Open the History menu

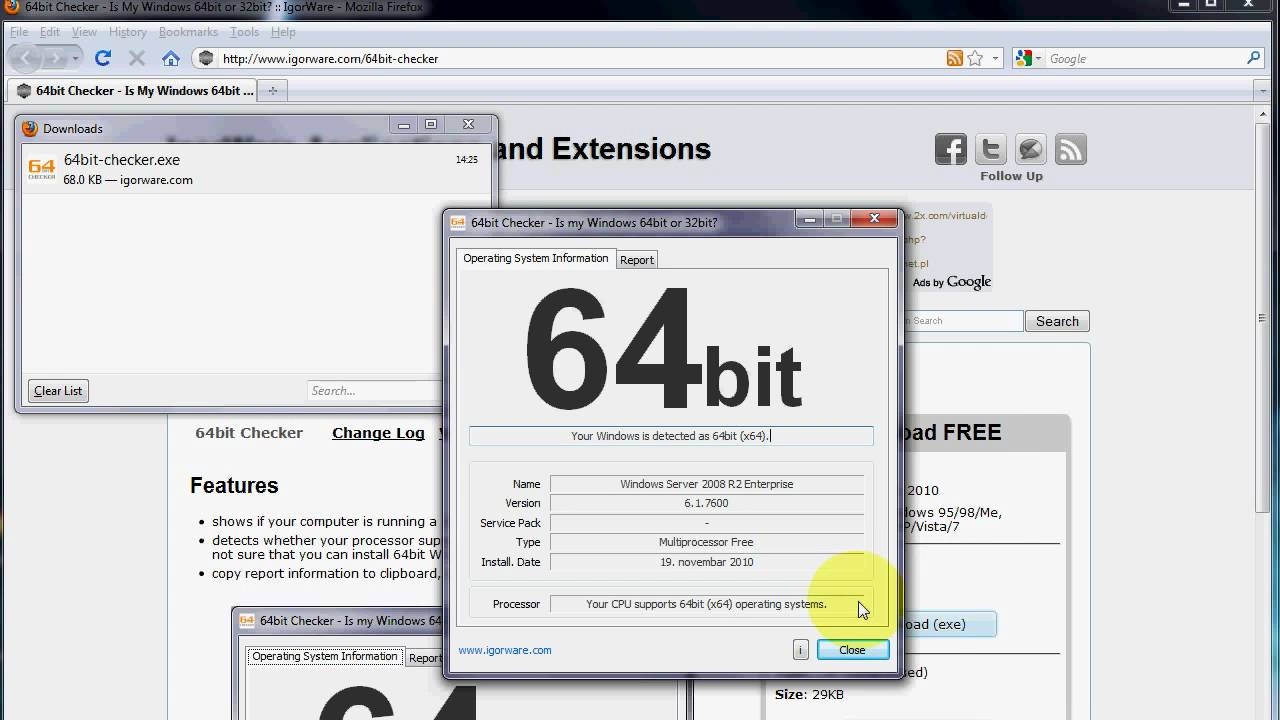click(128, 32)
